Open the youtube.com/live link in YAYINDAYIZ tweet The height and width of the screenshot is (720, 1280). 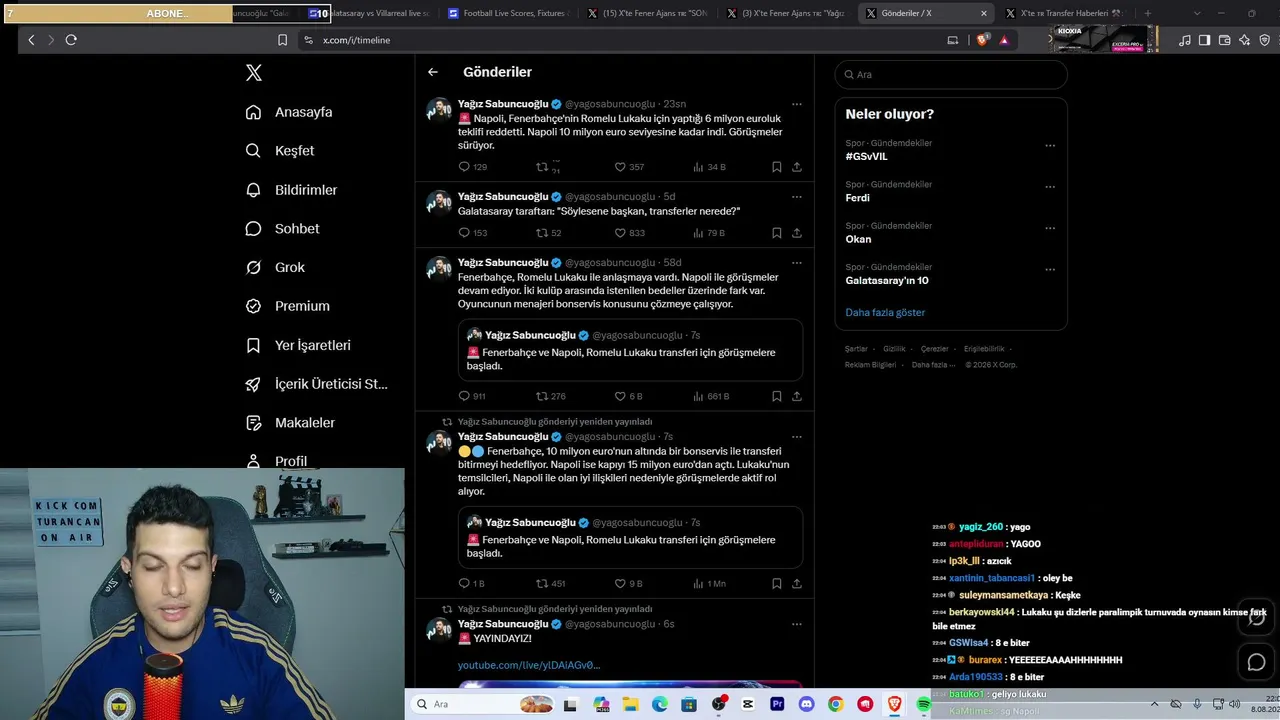pyautogui.click(x=529, y=665)
